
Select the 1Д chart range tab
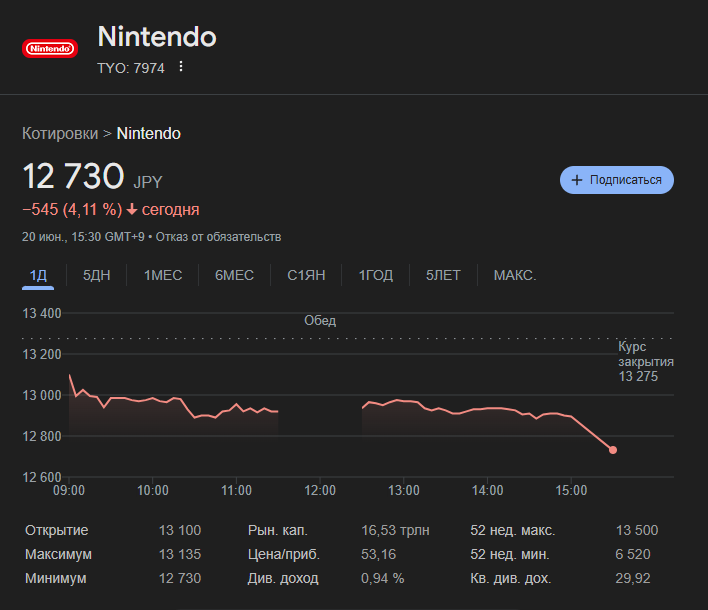click(x=38, y=275)
